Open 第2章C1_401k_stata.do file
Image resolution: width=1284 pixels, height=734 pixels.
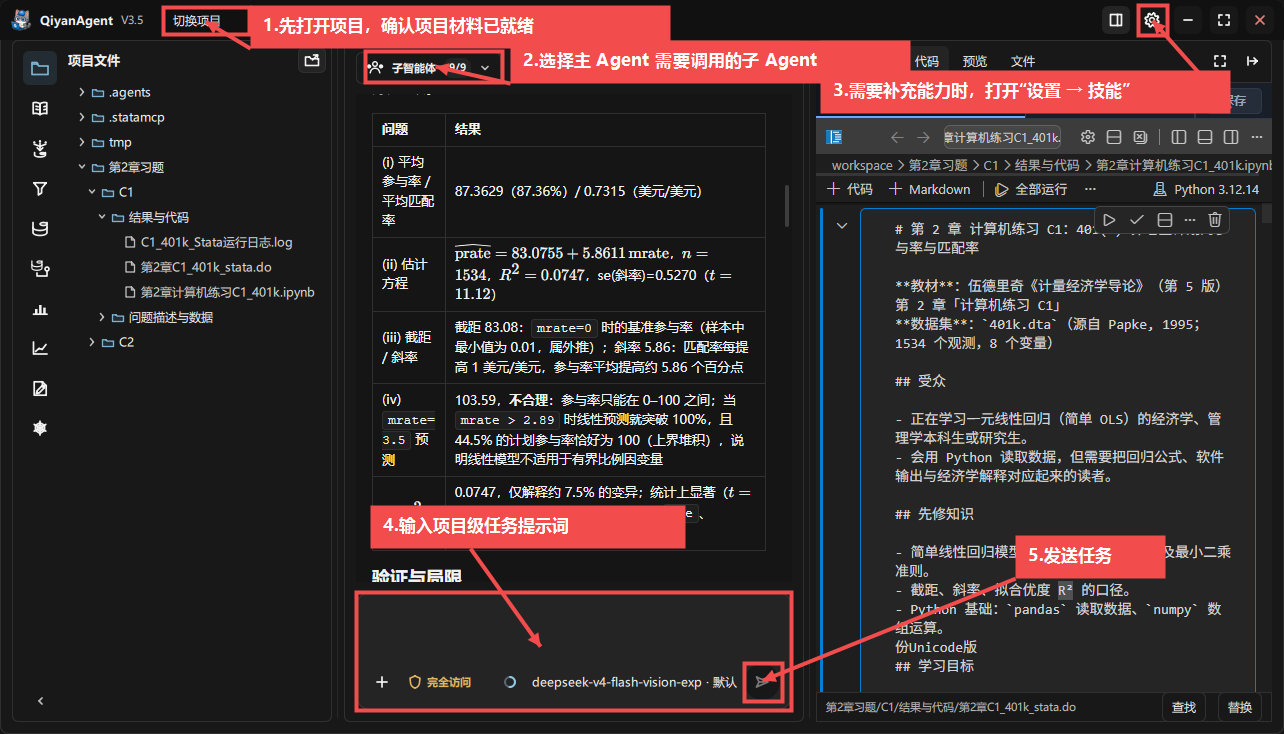click(x=205, y=267)
